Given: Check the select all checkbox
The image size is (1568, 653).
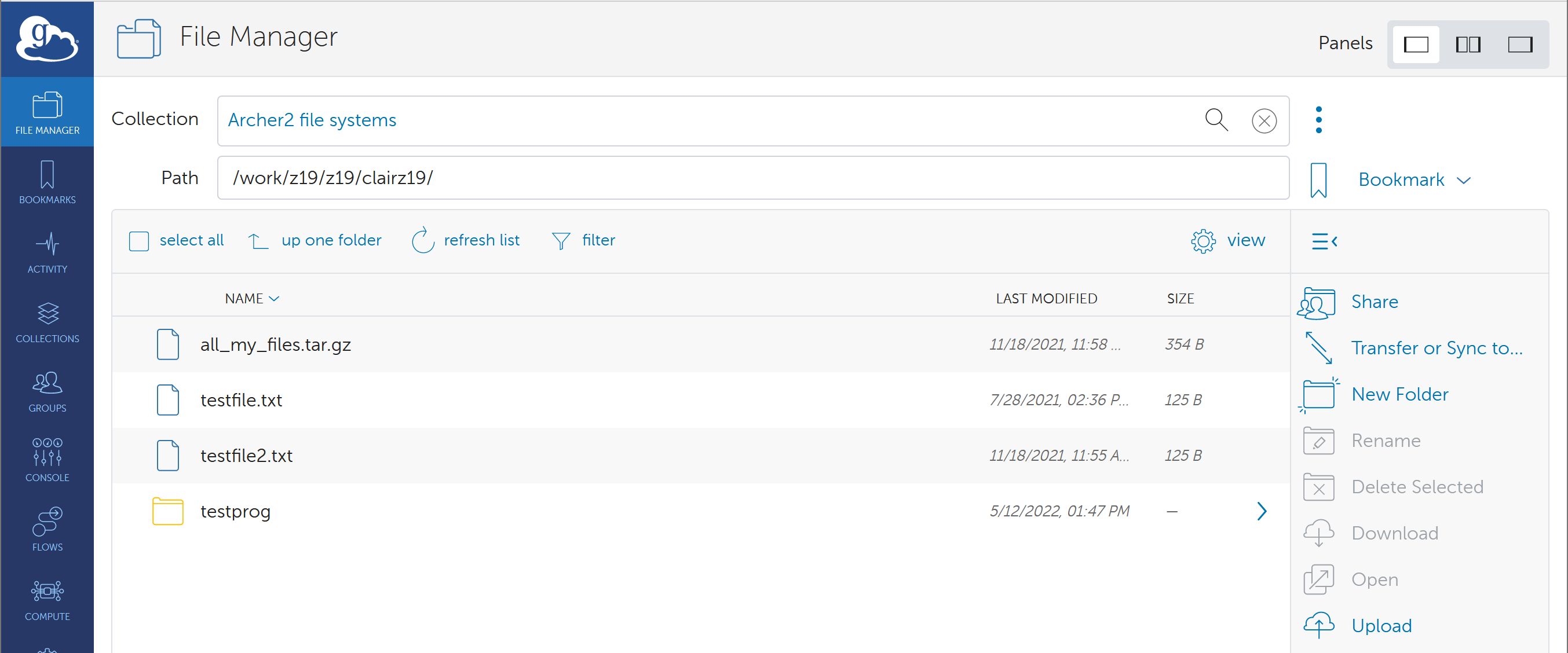Looking at the screenshot, I should click(139, 241).
